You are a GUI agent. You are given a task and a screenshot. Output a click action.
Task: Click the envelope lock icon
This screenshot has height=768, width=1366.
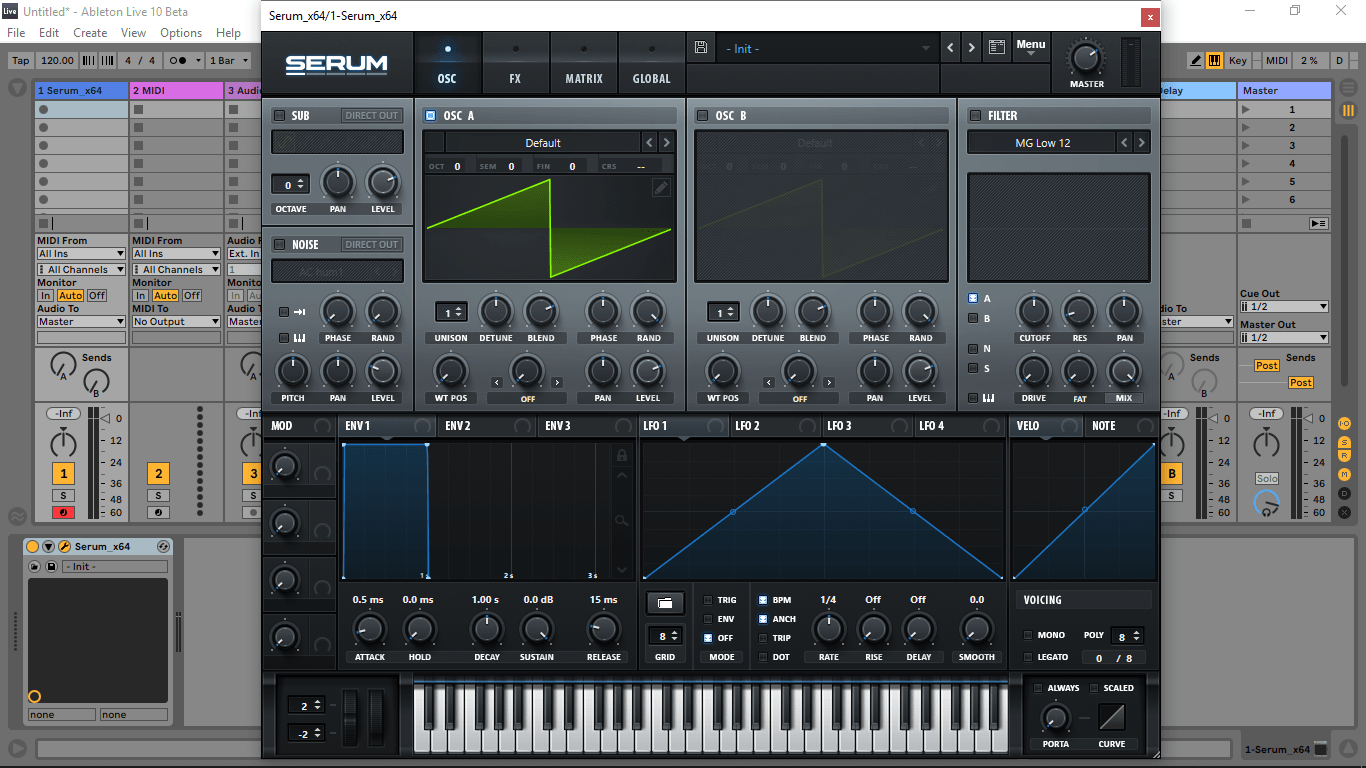coord(622,456)
